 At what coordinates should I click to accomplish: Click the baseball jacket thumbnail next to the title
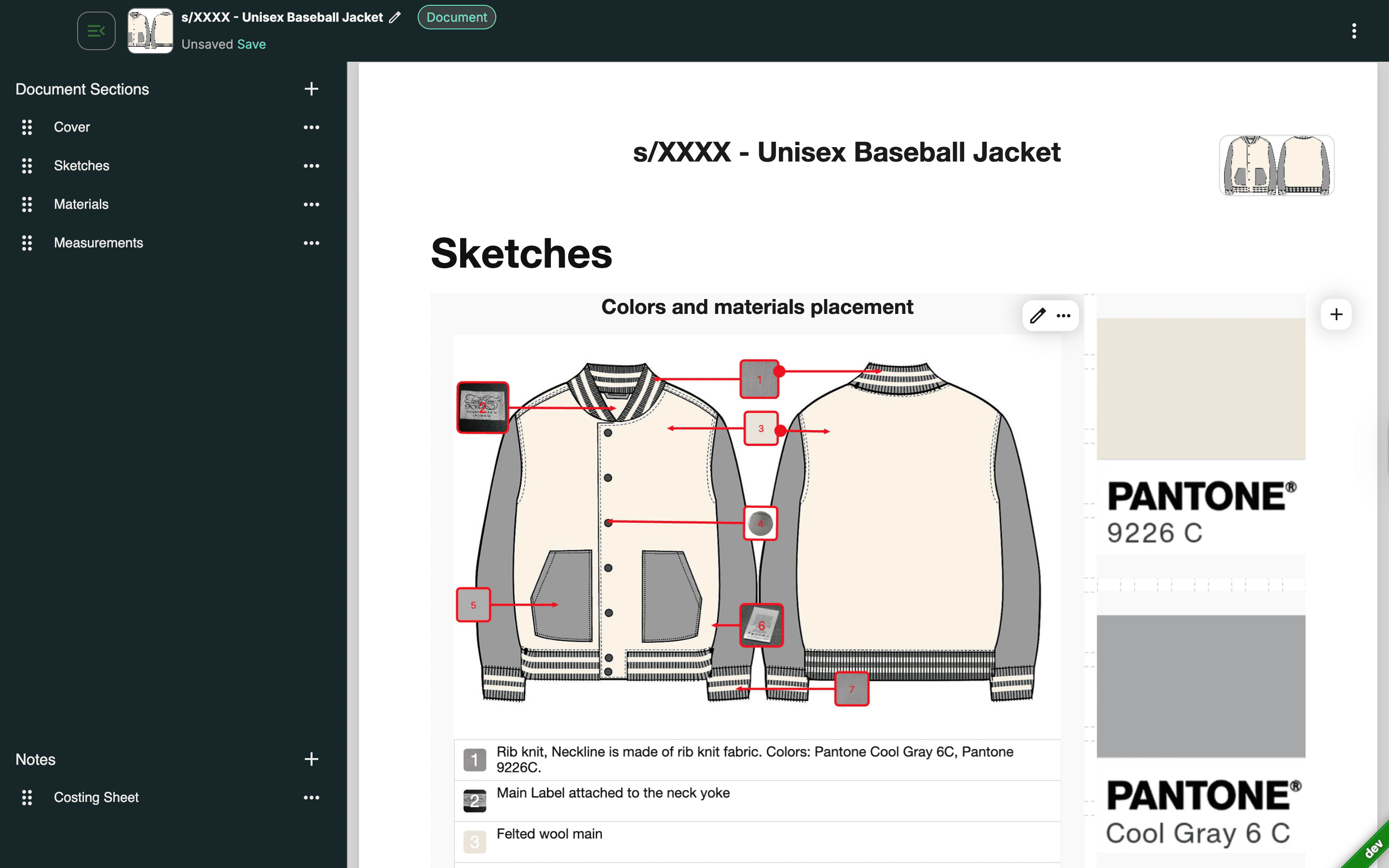coord(150,30)
